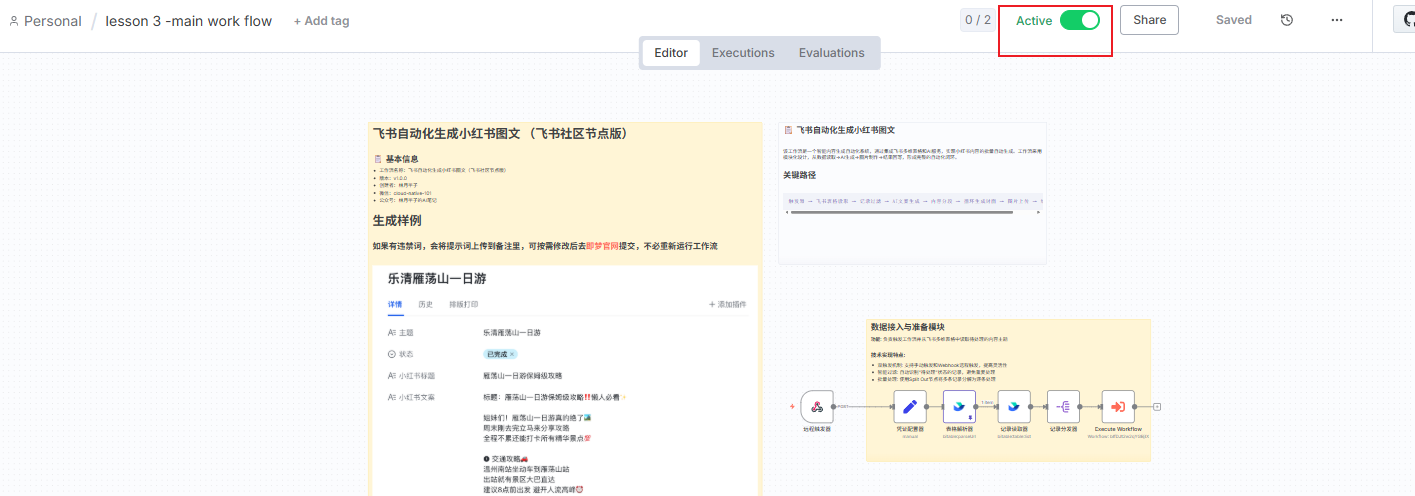The height and width of the screenshot is (496, 1415).
Task: Click the 'Saved' status text
Action: [x=1233, y=20]
